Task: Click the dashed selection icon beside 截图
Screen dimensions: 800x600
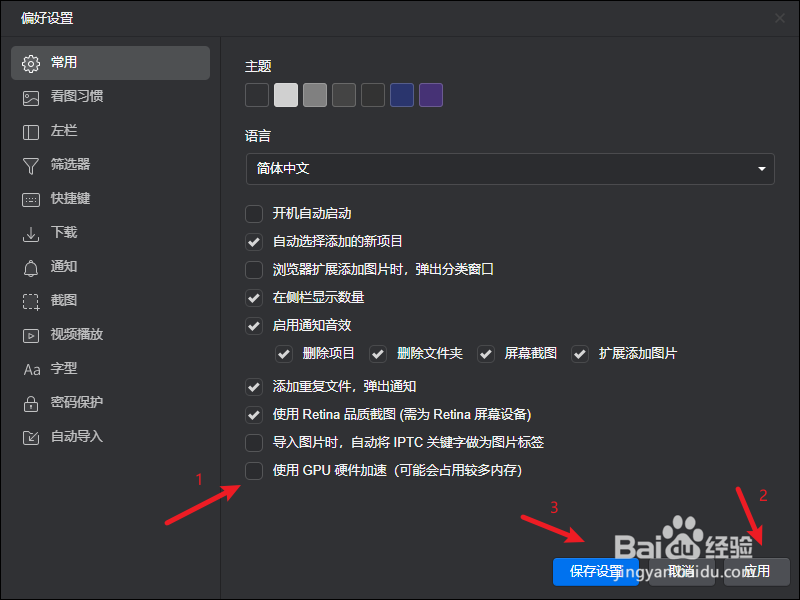Action: (31, 302)
